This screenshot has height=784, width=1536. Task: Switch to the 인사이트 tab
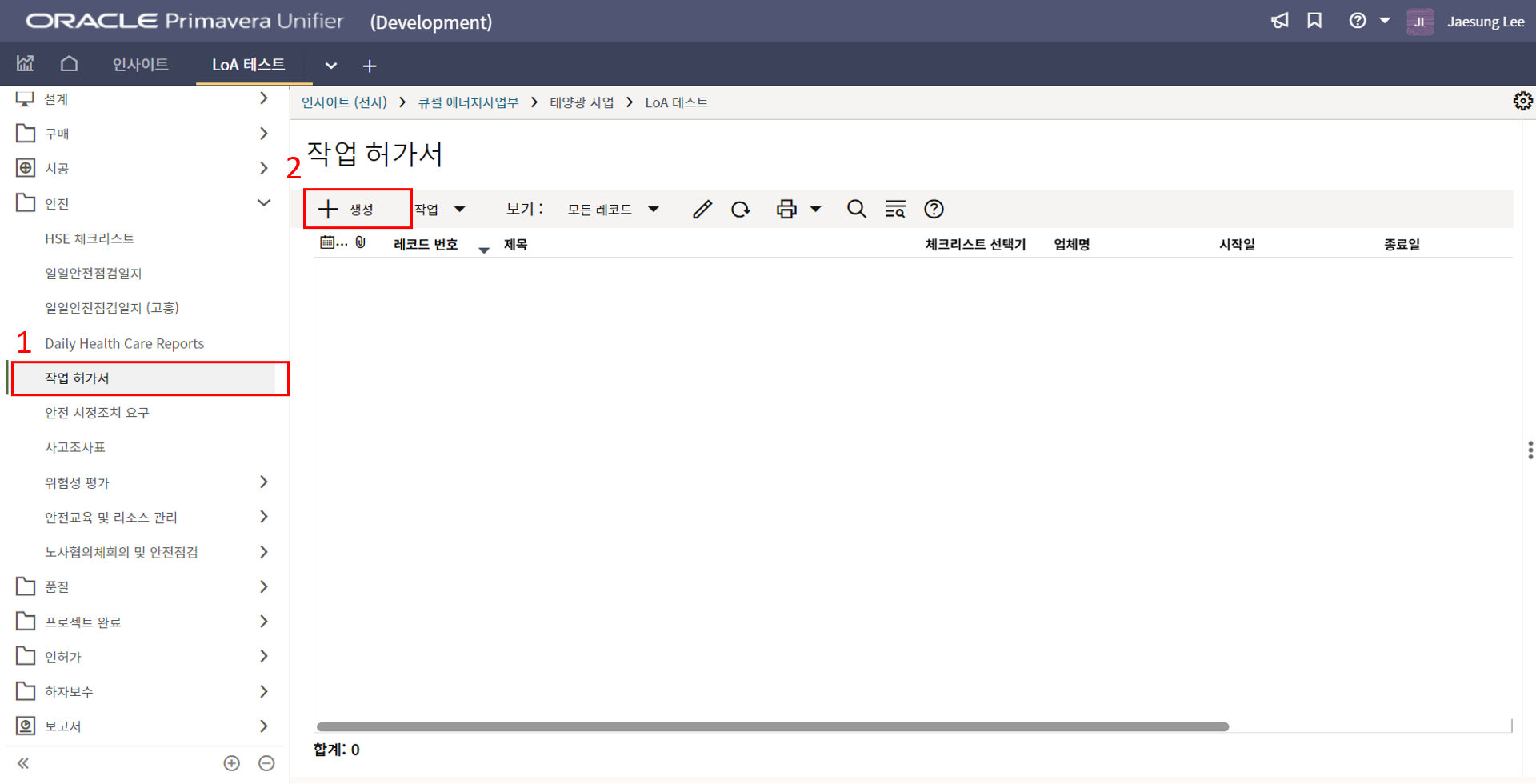(140, 65)
